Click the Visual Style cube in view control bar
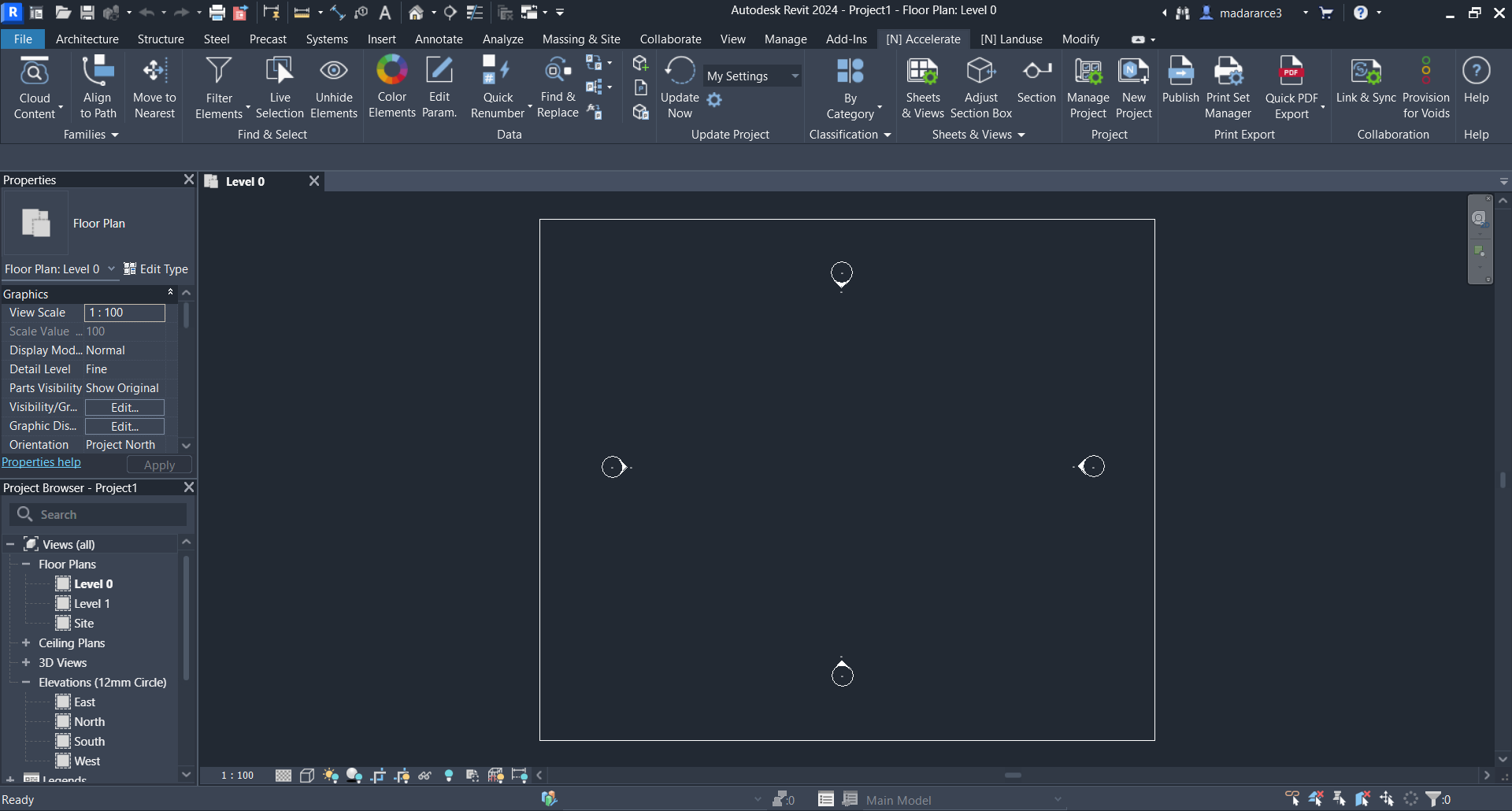Screen dimensions: 1512x811 [x=307, y=776]
